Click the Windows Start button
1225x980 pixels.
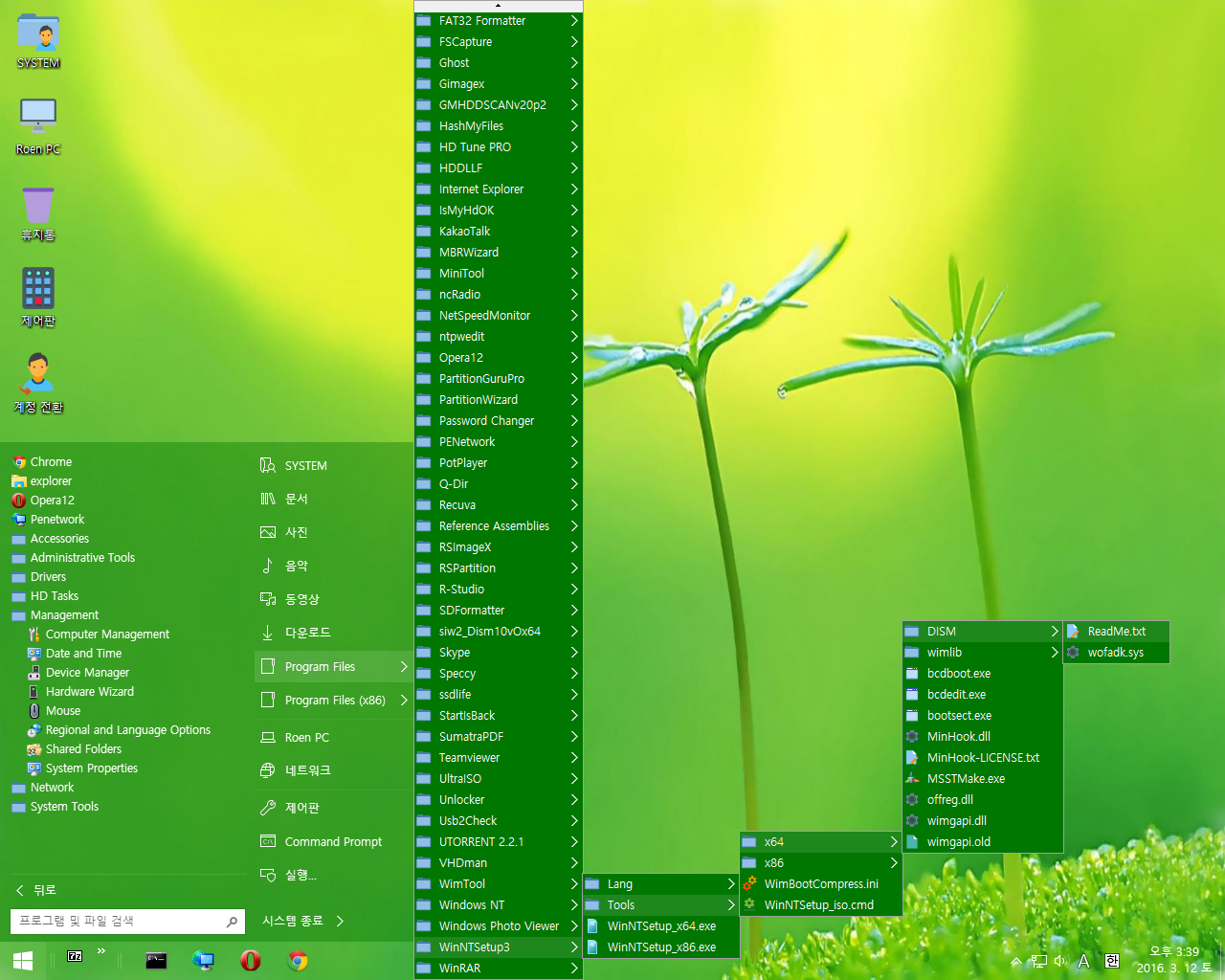pos(24,960)
